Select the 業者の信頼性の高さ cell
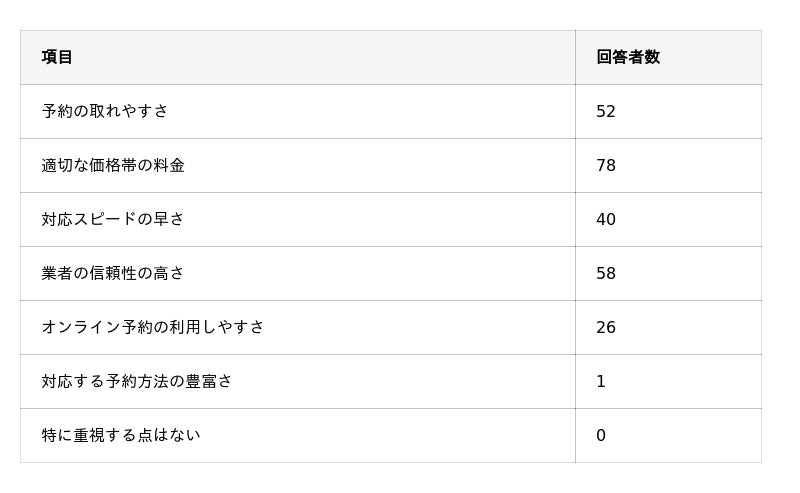 click(x=113, y=273)
